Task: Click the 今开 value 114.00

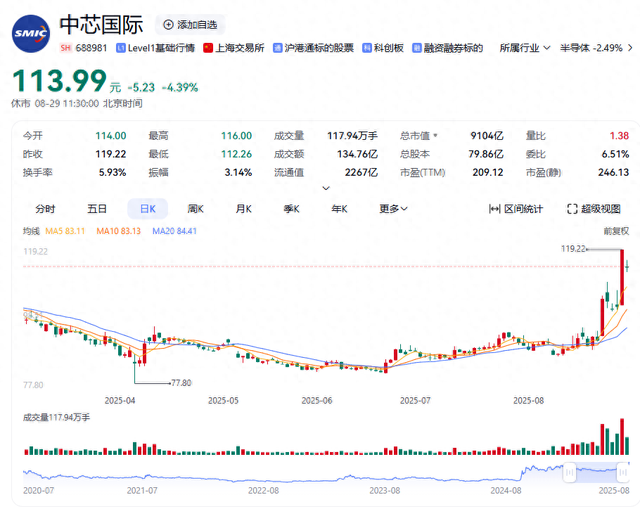Action: click(x=111, y=136)
